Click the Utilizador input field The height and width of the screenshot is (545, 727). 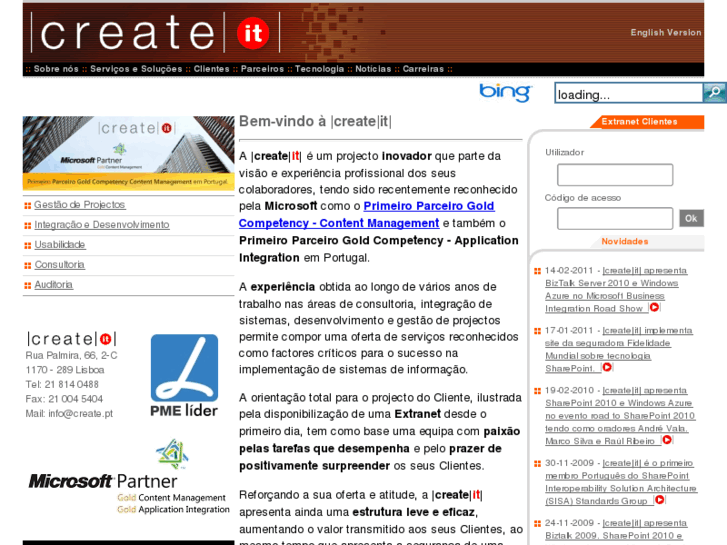(615, 175)
